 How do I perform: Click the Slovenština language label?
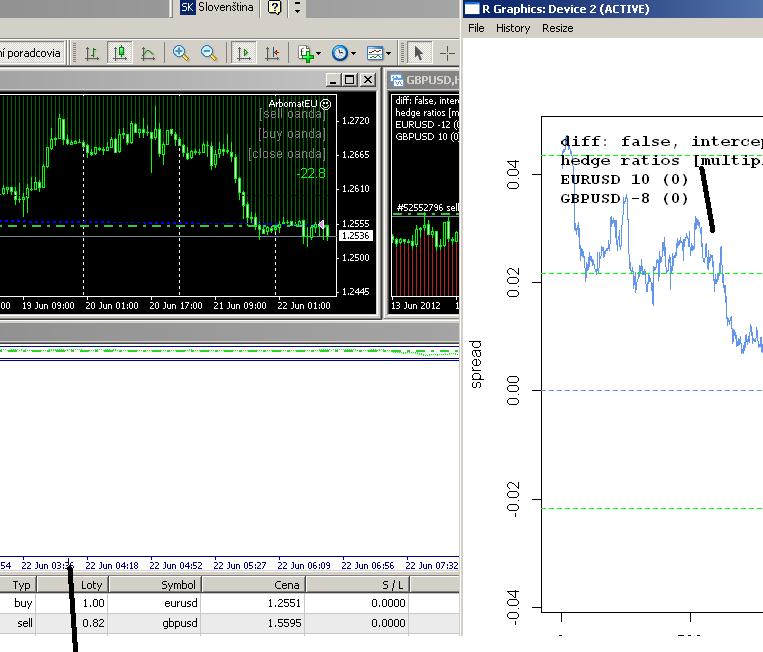pos(226,7)
